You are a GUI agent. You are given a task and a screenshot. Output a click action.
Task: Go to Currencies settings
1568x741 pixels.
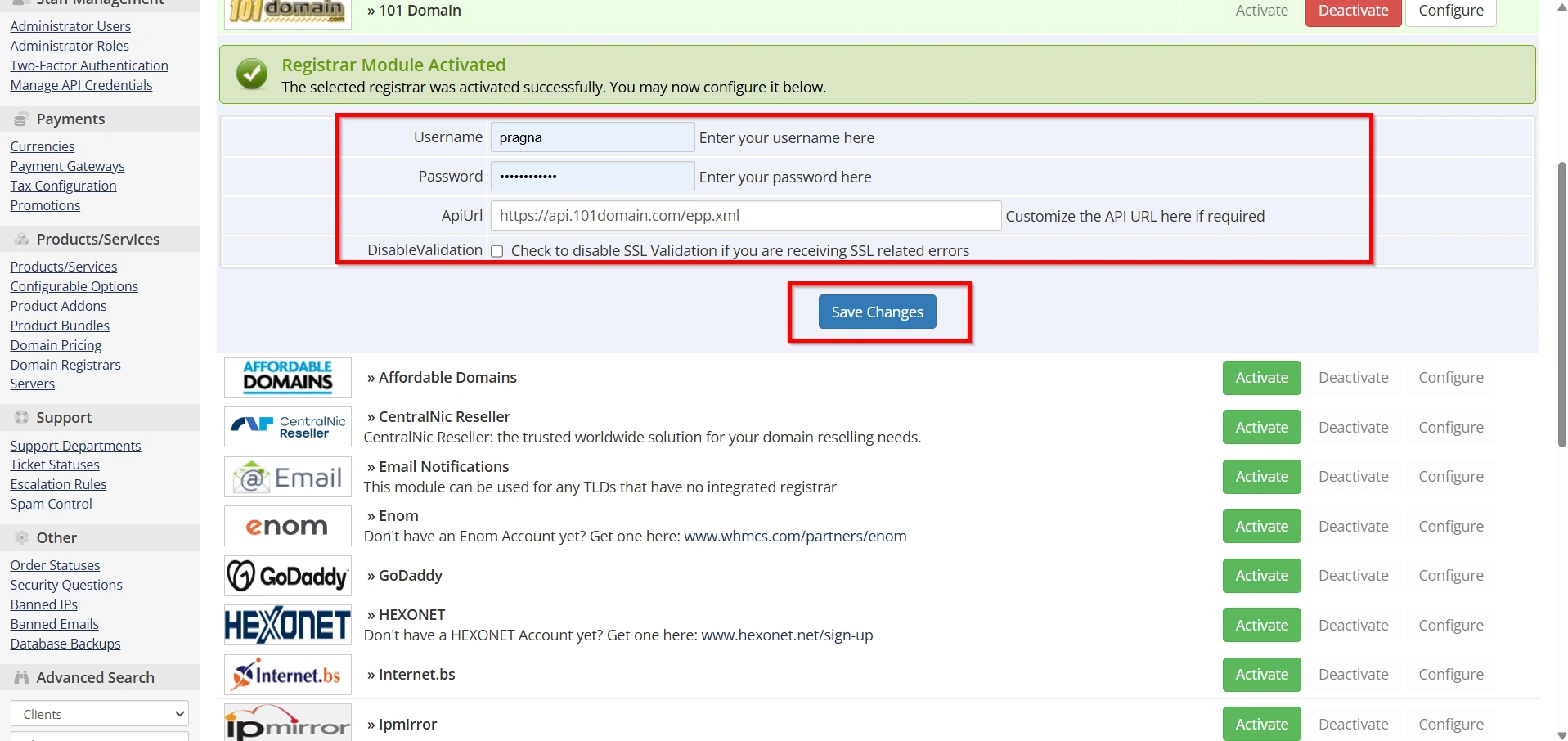pos(43,146)
